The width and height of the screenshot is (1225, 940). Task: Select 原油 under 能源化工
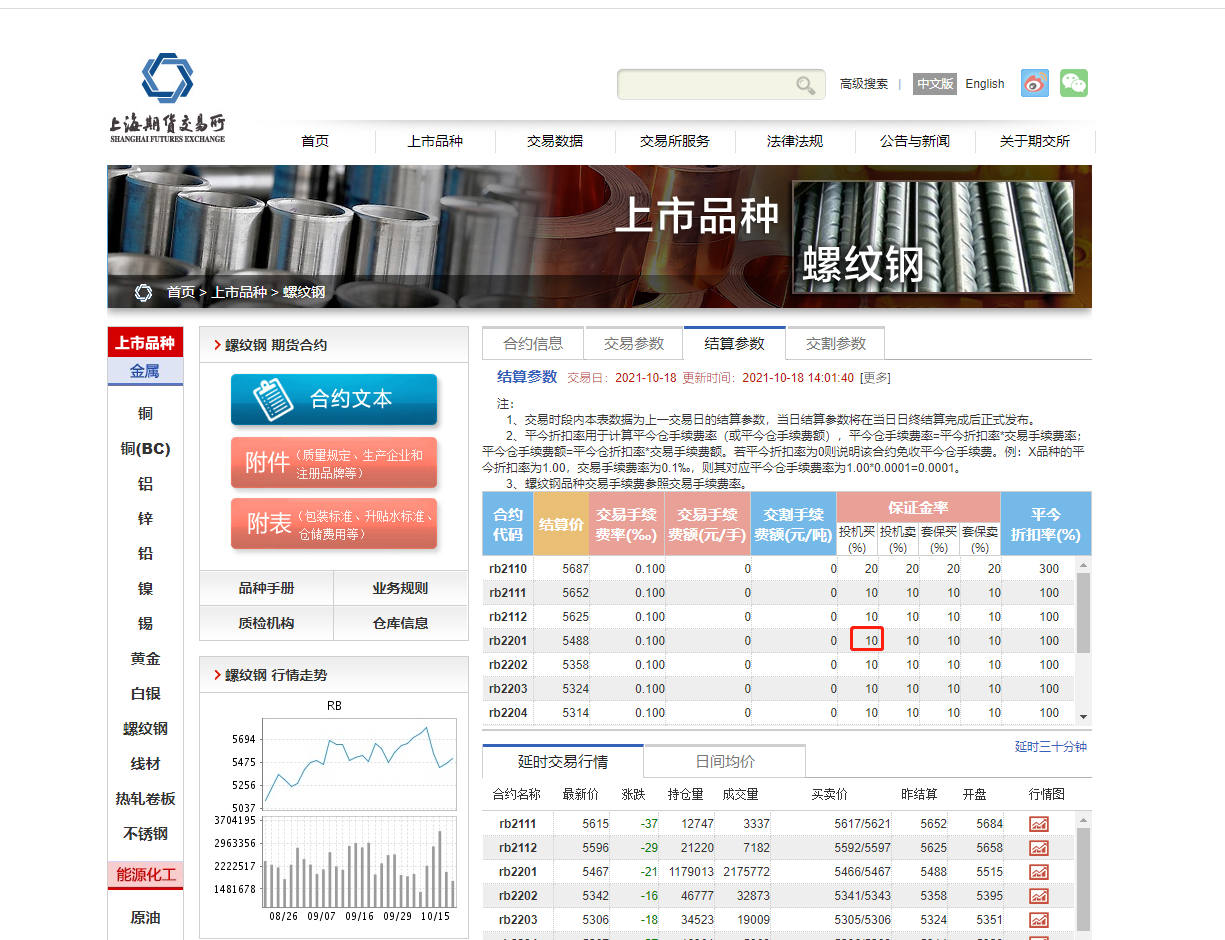tap(144, 917)
